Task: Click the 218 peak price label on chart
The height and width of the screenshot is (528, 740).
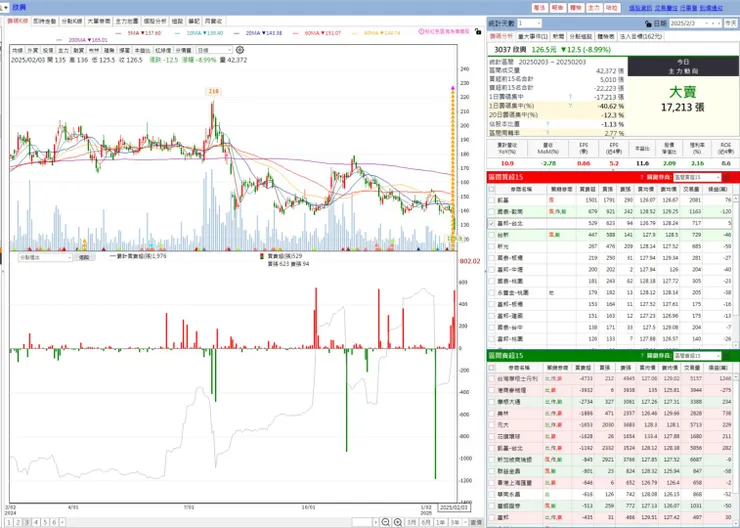Action: (213, 91)
